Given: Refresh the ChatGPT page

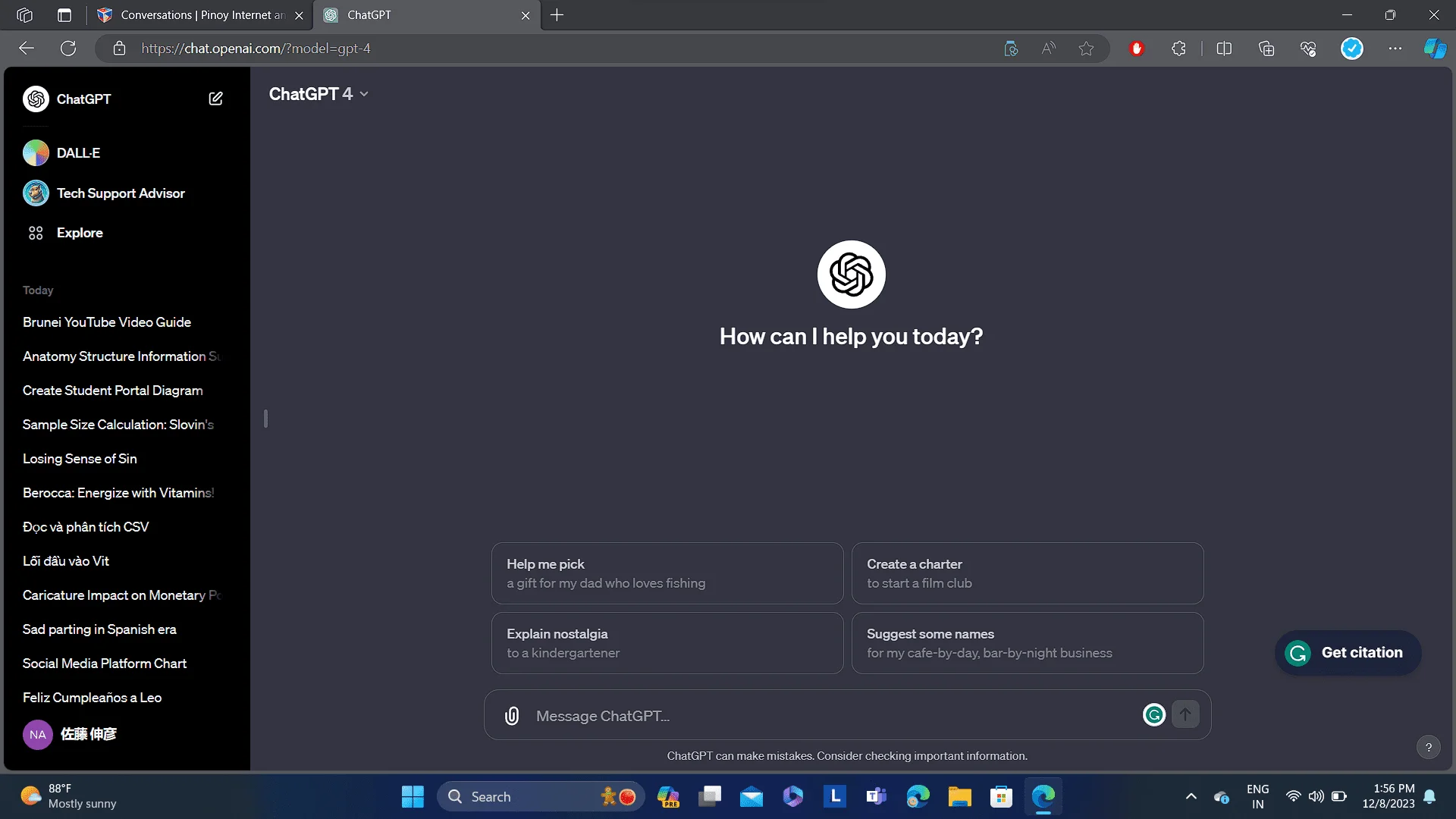Looking at the screenshot, I should pyautogui.click(x=68, y=49).
